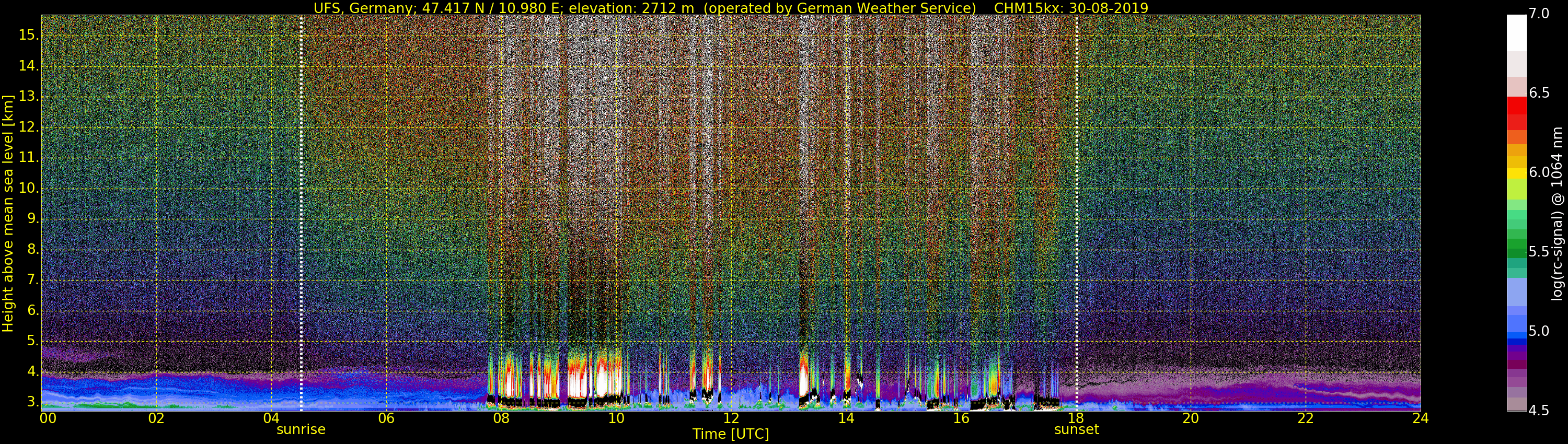Click the "CHM15kx: 30-08-2019" instrument date label
1568x444 pixels.
[x=1071, y=8]
